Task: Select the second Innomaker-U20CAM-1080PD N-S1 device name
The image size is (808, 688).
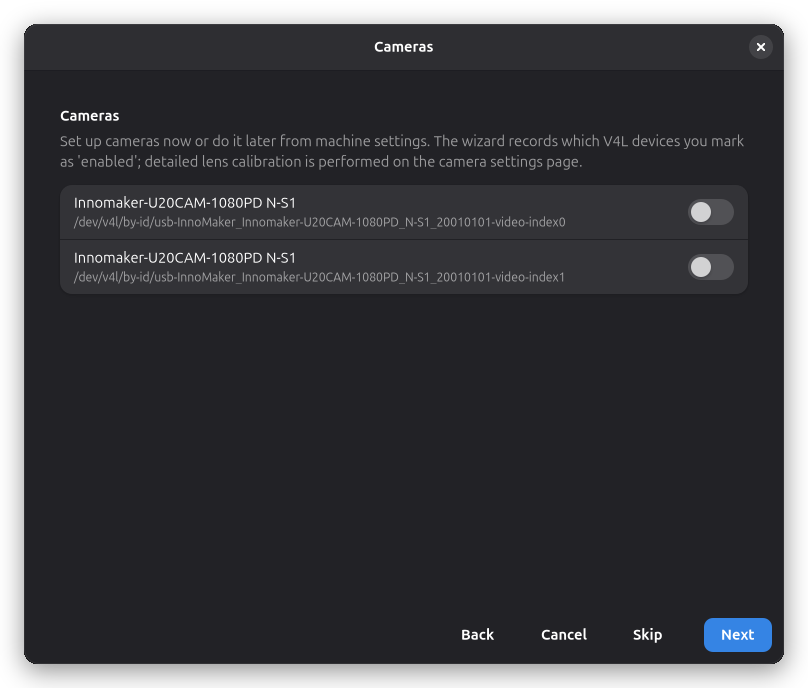Action: (184, 258)
